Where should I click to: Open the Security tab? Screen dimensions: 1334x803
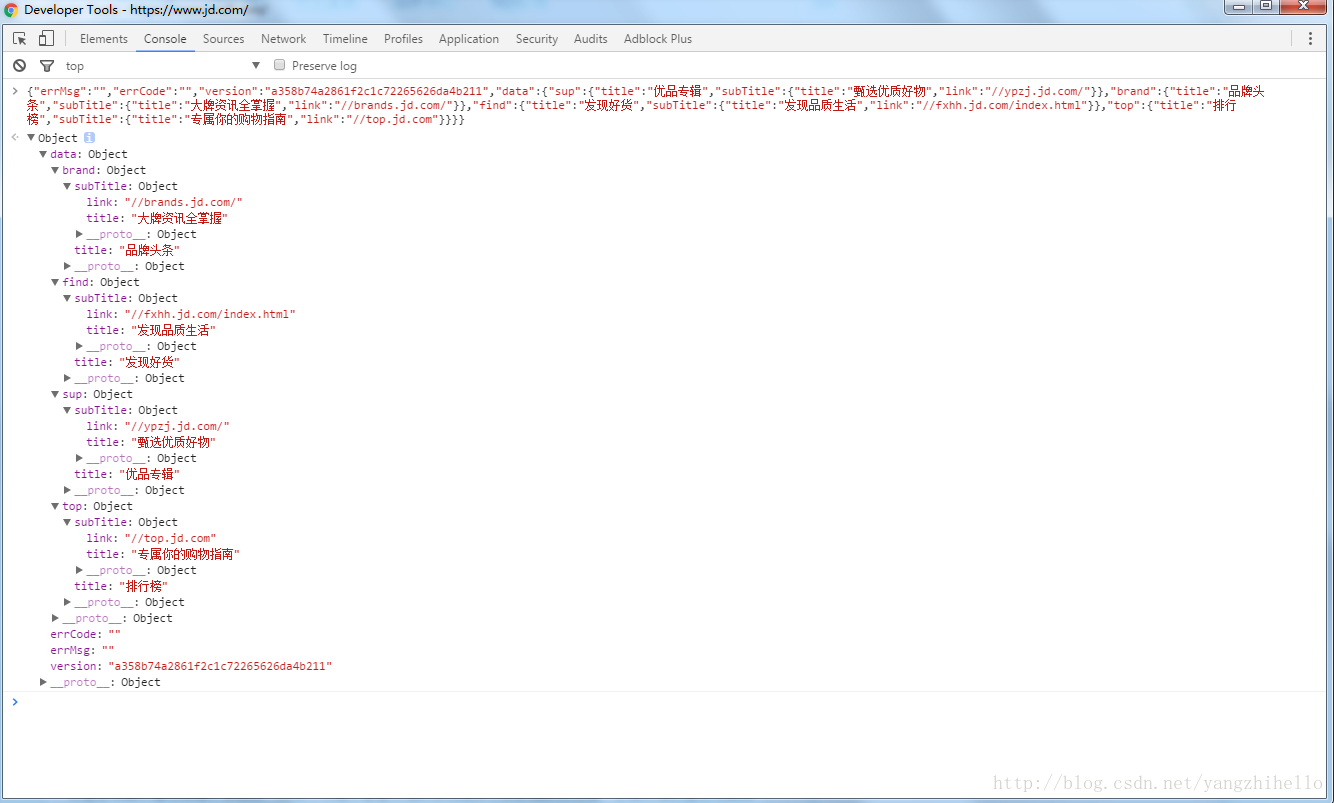coord(537,39)
